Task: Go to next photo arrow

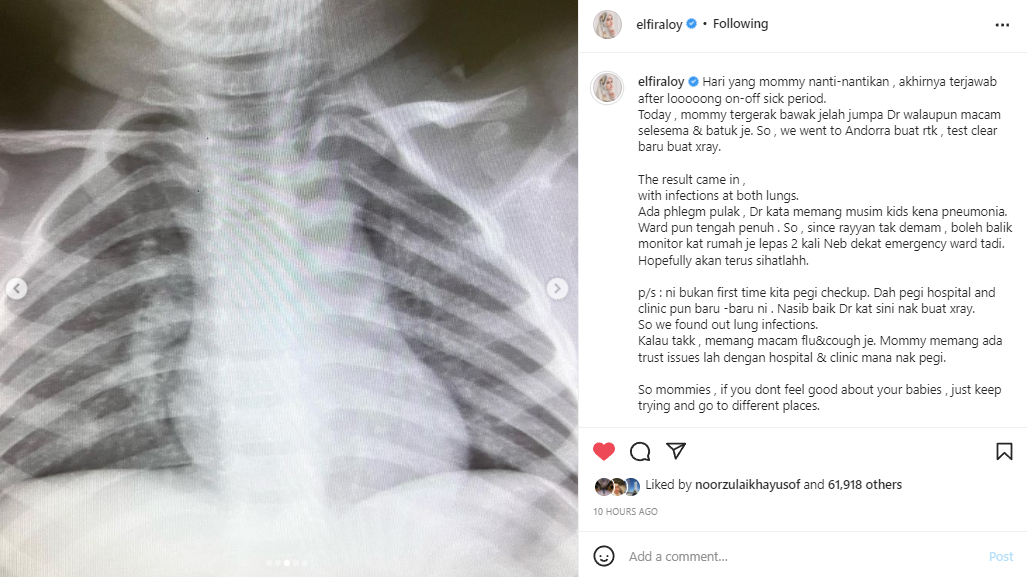Action: coord(557,288)
